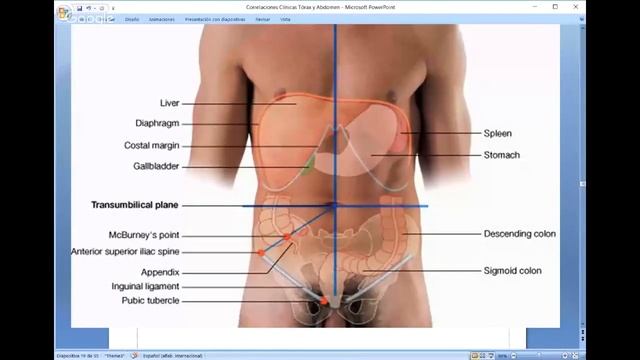Click the vertical scrollbar thumb

coord(582,184)
